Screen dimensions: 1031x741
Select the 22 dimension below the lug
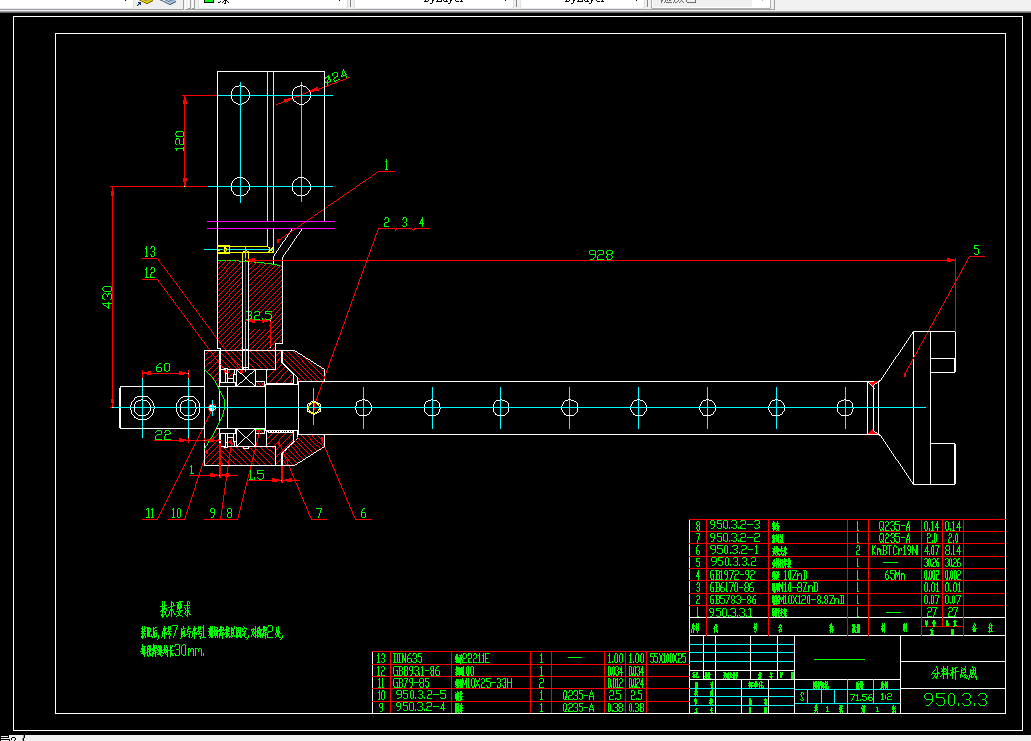(x=162, y=435)
